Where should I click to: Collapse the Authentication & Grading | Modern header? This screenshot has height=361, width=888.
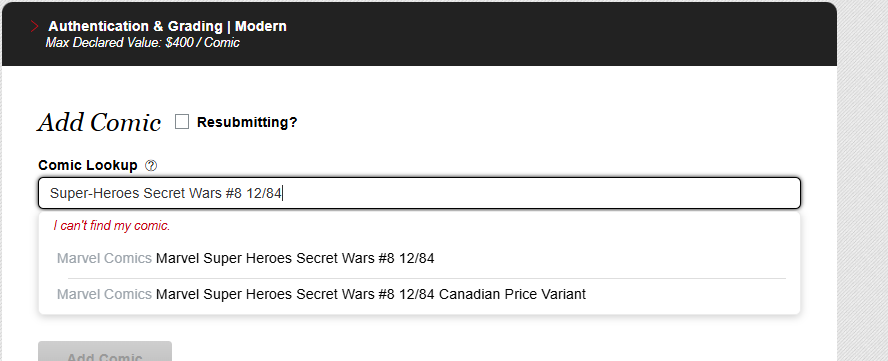pos(419,33)
